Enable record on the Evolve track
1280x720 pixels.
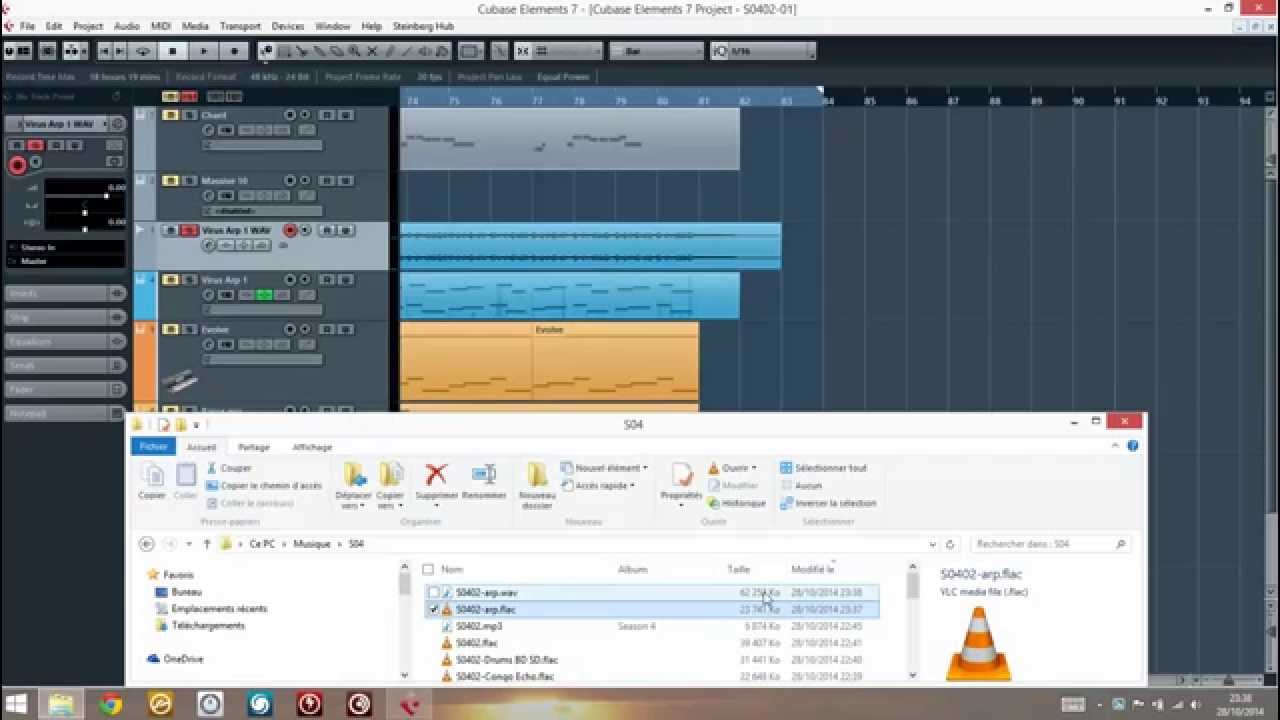pyautogui.click(x=290, y=329)
